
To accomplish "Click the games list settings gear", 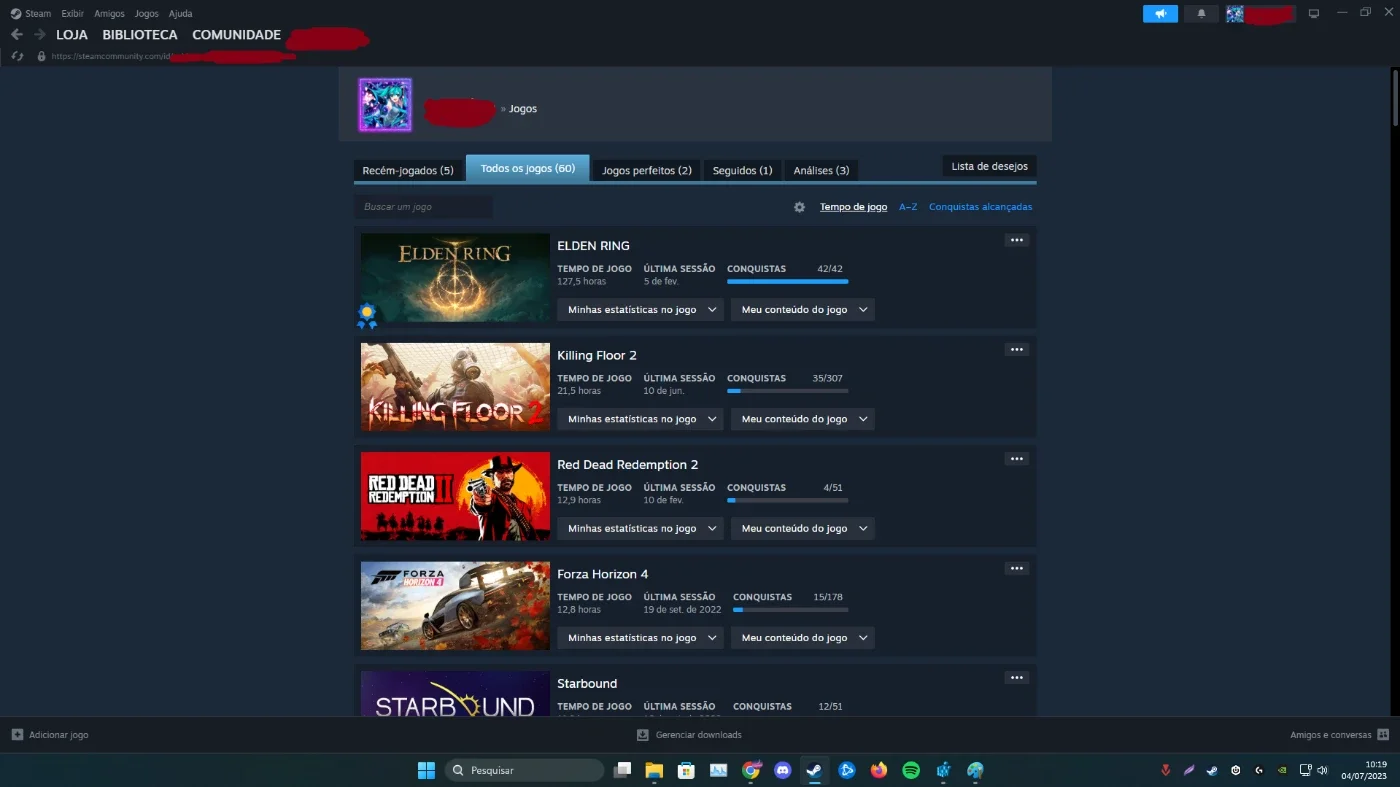I will [x=799, y=207].
